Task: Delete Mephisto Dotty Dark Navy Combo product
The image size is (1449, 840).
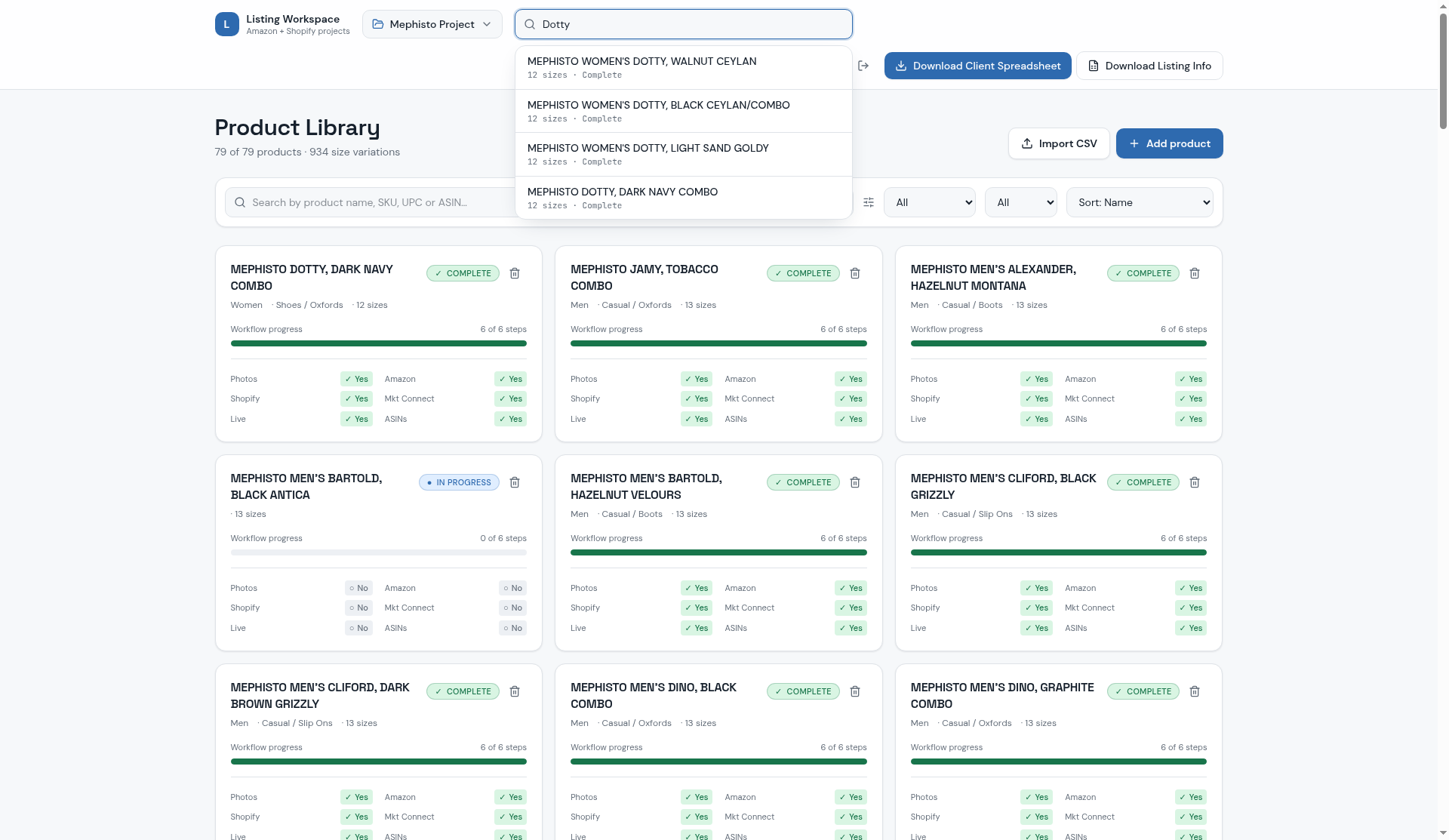Action: [x=515, y=273]
